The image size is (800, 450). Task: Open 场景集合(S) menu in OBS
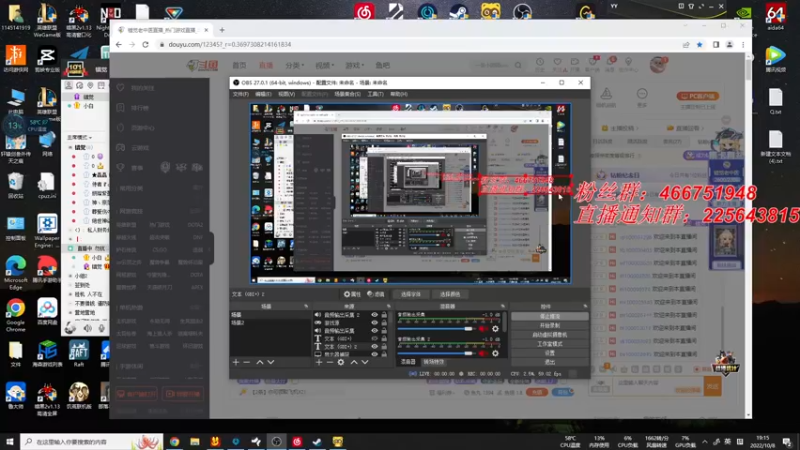347,94
